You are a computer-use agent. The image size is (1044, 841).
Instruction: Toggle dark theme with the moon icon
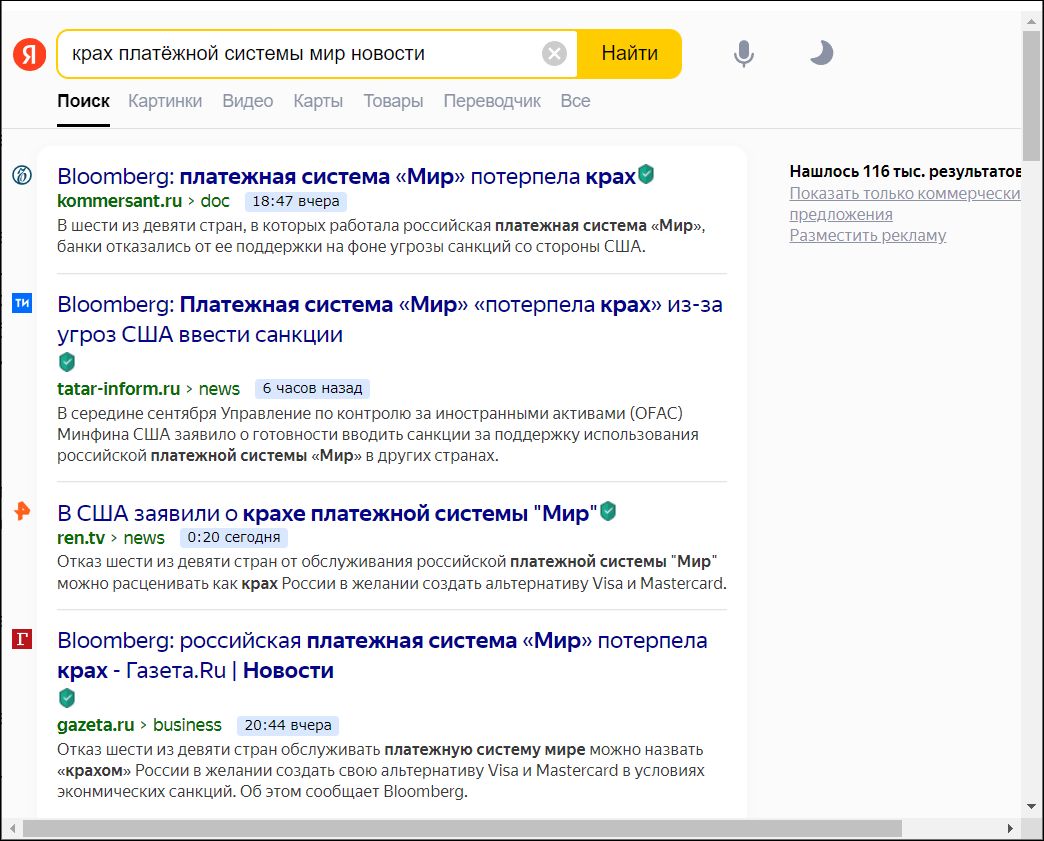point(821,53)
